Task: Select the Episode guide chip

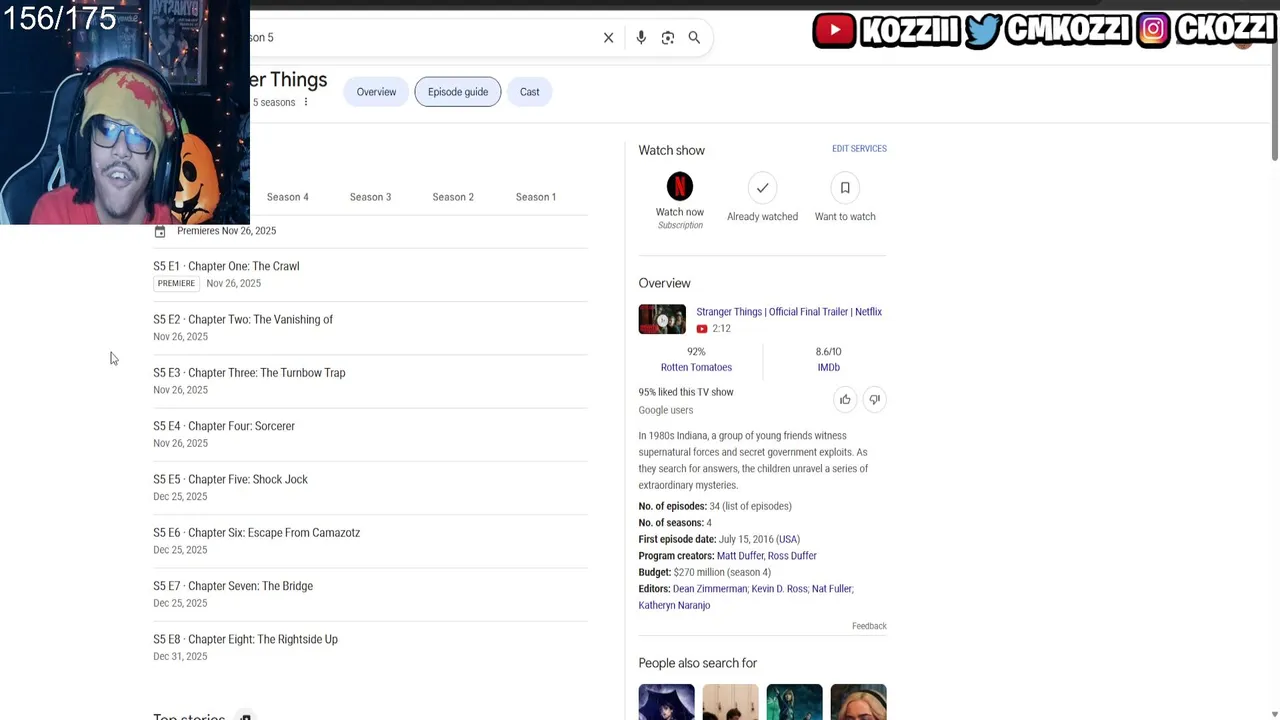Action: [458, 92]
